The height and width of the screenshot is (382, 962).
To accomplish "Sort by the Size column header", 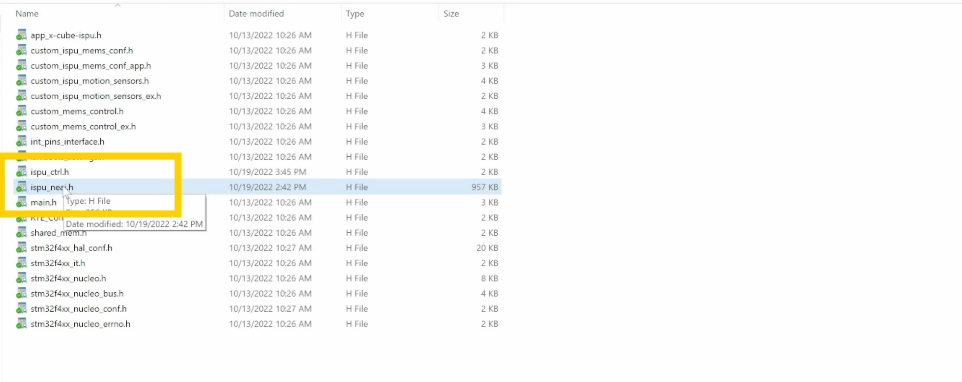I will point(451,13).
